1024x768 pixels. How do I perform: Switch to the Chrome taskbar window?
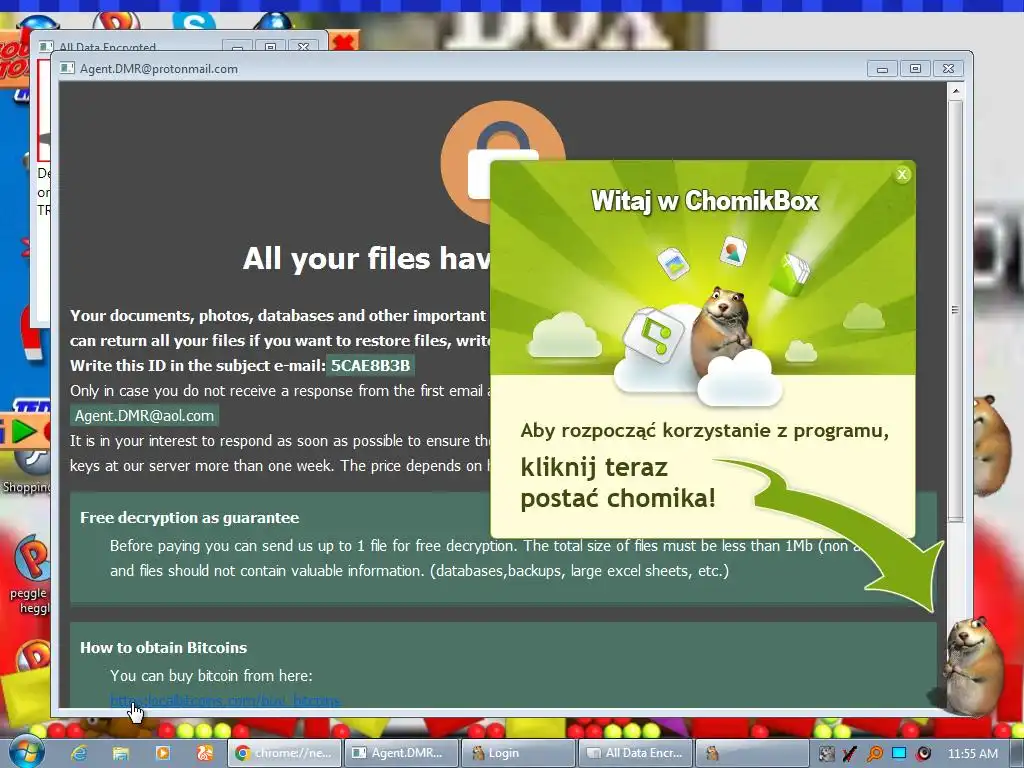pos(284,753)
